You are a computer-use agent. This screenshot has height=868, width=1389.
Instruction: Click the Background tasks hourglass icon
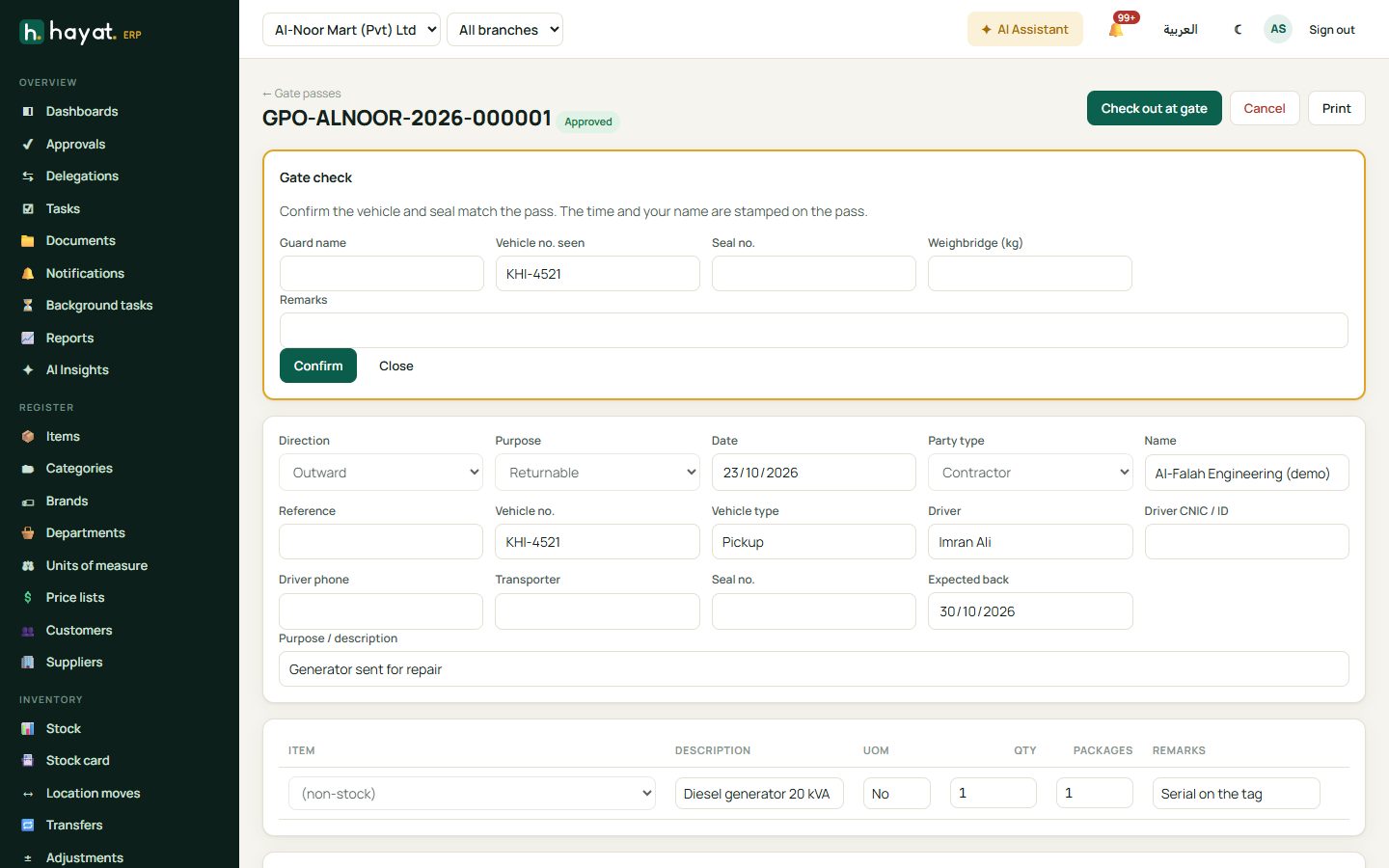click(28, 306)
